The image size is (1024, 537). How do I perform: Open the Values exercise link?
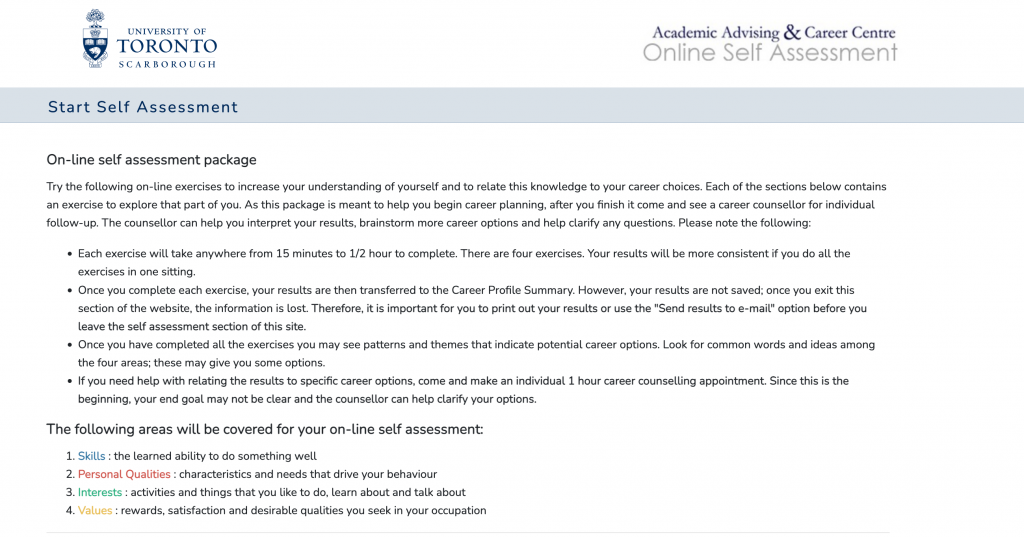(95, 510)
